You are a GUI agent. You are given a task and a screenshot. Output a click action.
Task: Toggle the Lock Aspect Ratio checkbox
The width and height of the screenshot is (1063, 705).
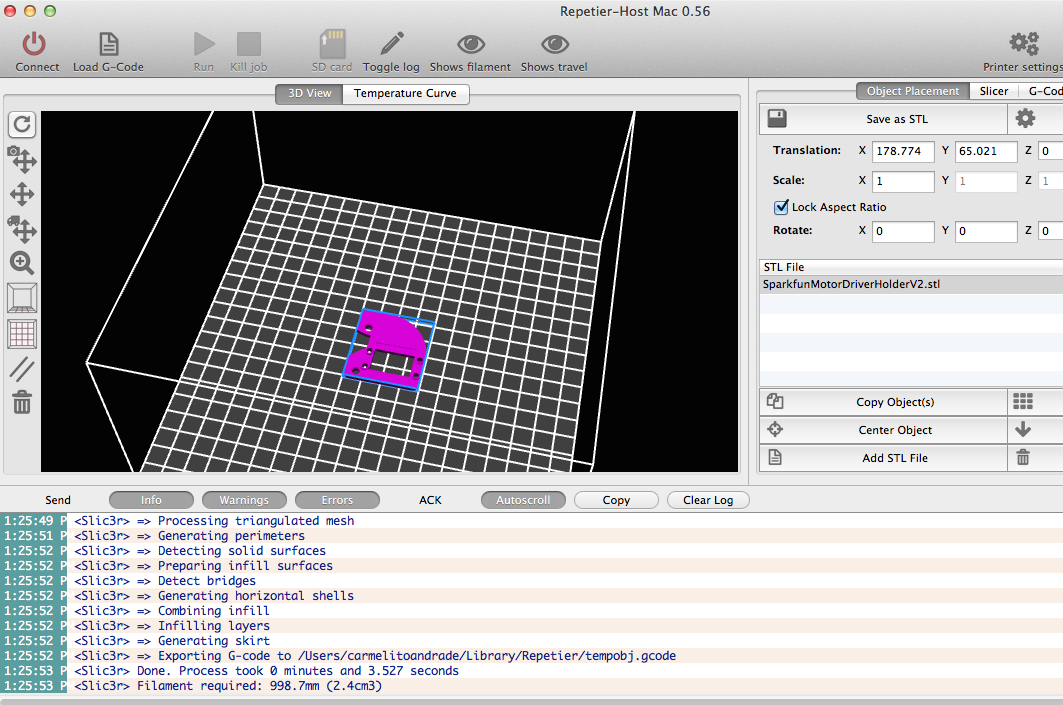(x=781, y=207)
